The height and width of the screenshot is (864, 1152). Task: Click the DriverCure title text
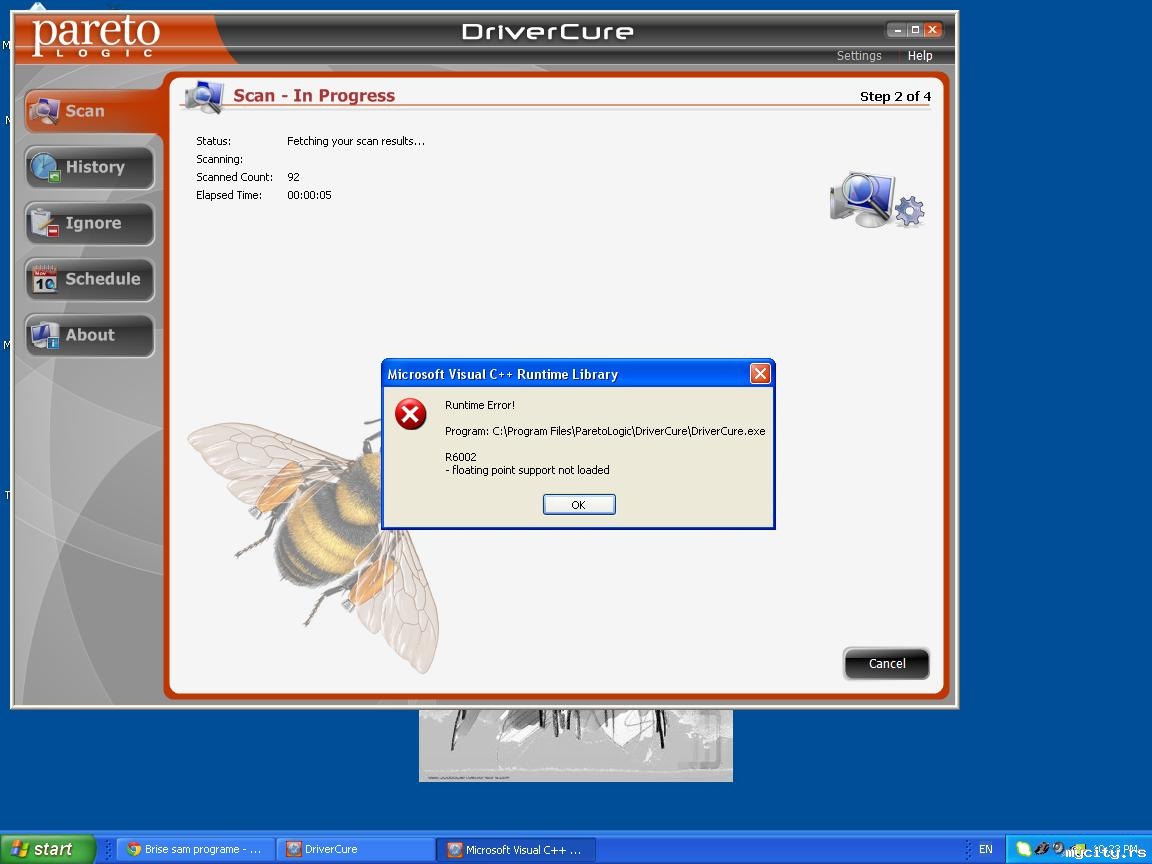click(x=547, y=32)
